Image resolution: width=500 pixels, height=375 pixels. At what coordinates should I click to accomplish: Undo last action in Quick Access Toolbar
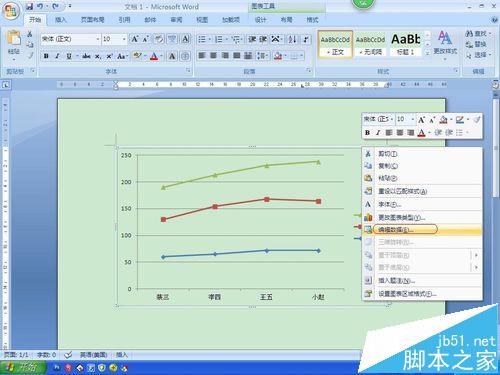click(40, 6)
